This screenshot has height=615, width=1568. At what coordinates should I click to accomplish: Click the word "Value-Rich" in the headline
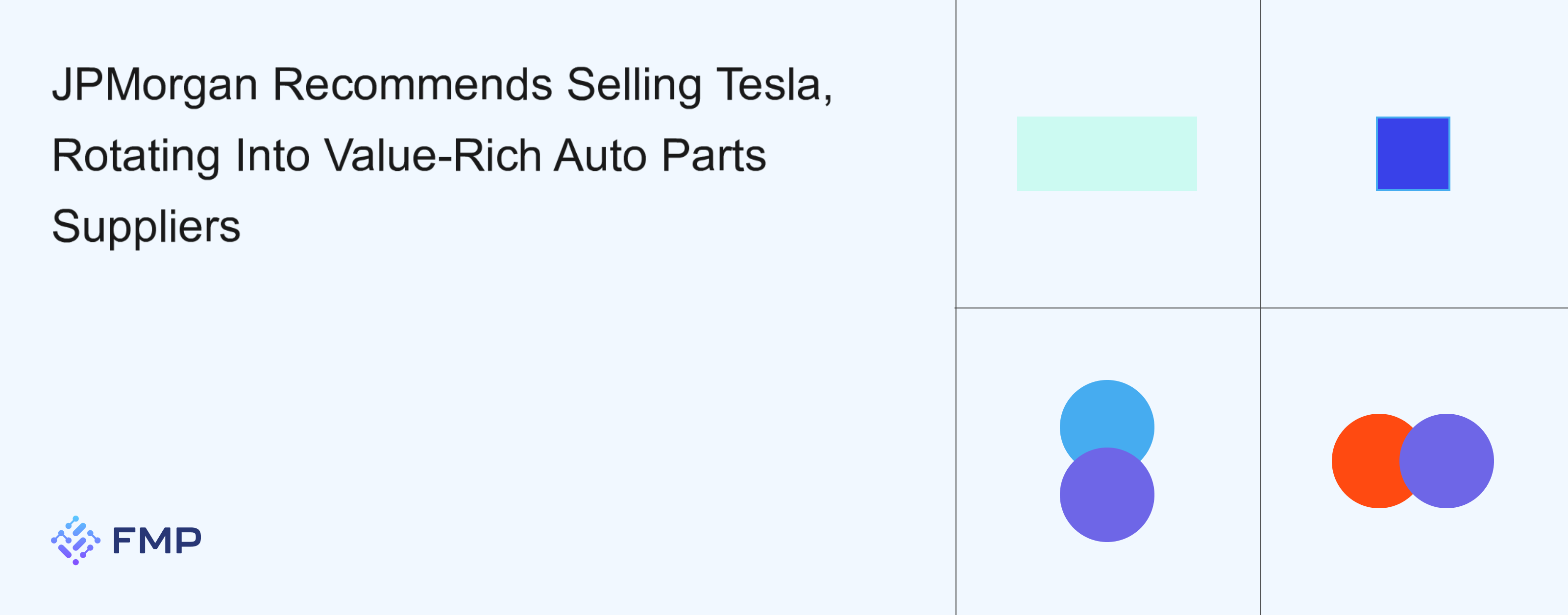tap(432, 155)
